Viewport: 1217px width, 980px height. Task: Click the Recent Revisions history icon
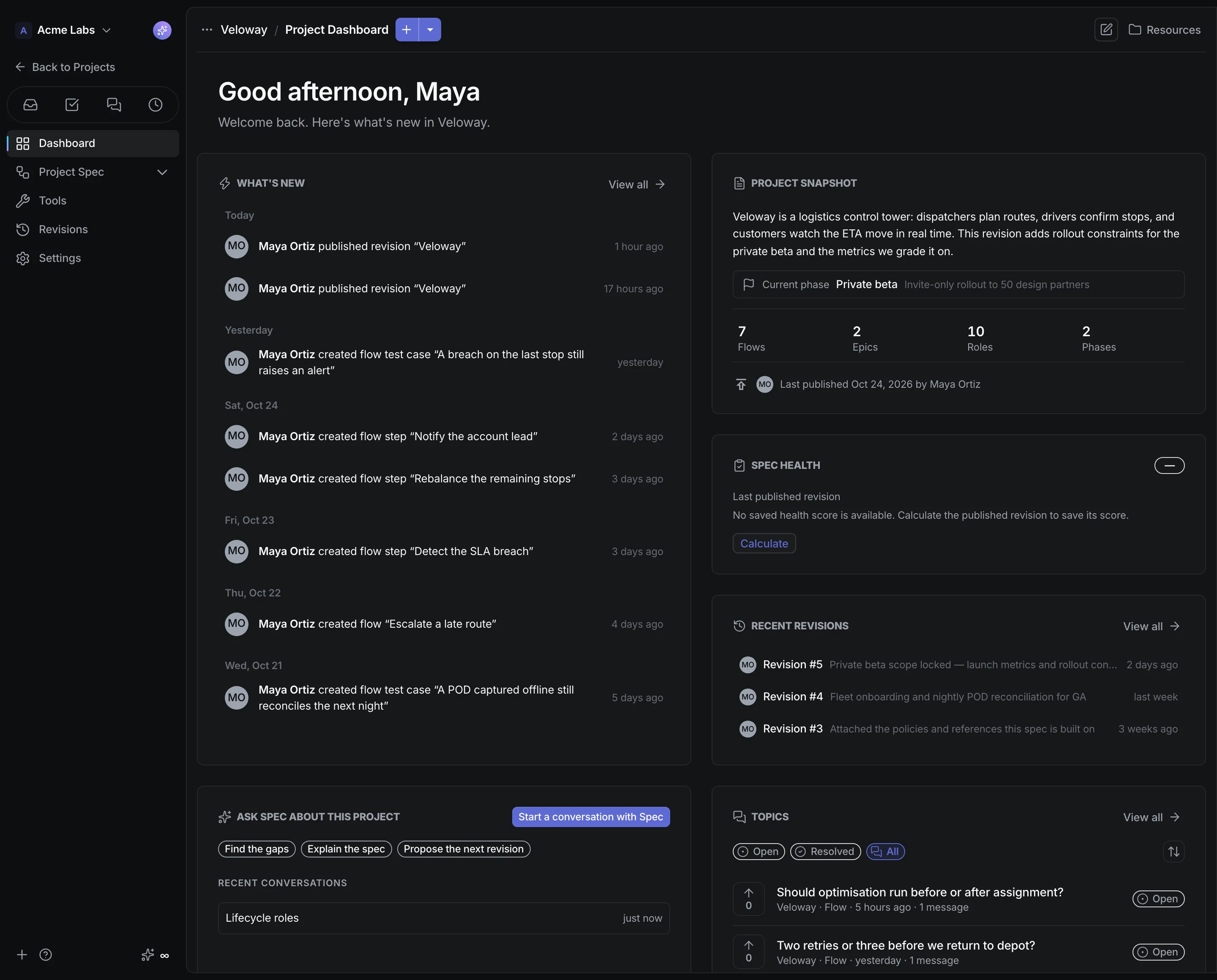739,626
